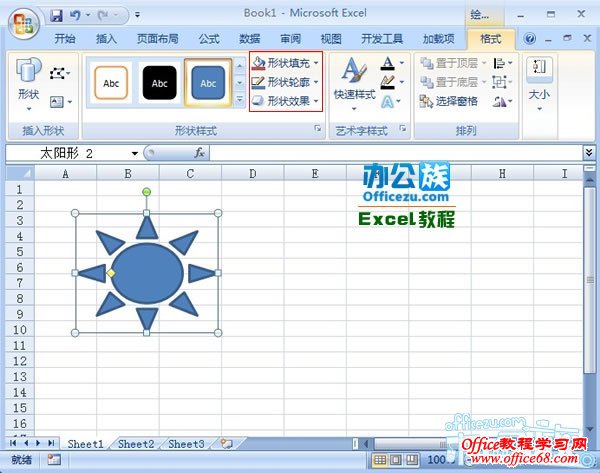Viewport: 600px width, 473px height.
Task: Open Excel help question mark icon
Action: (x=530, y=39)
